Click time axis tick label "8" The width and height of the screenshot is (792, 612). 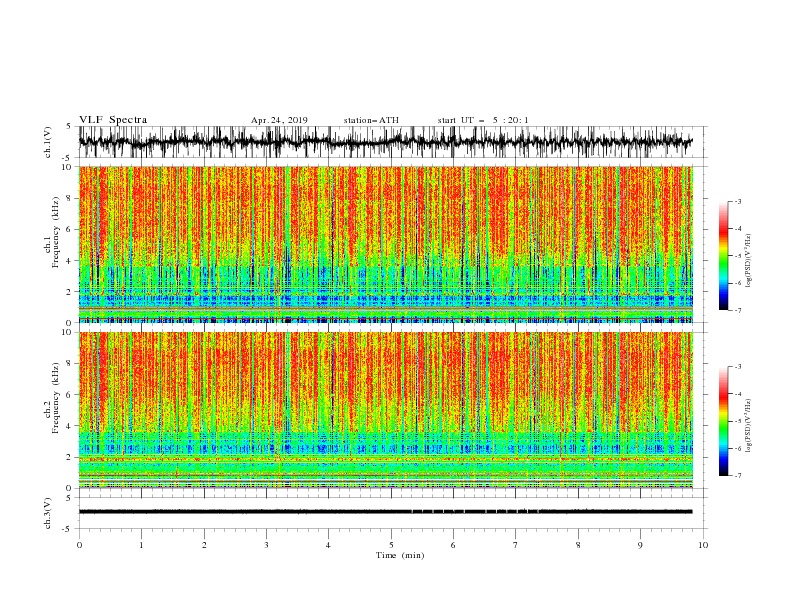[578, 545]
